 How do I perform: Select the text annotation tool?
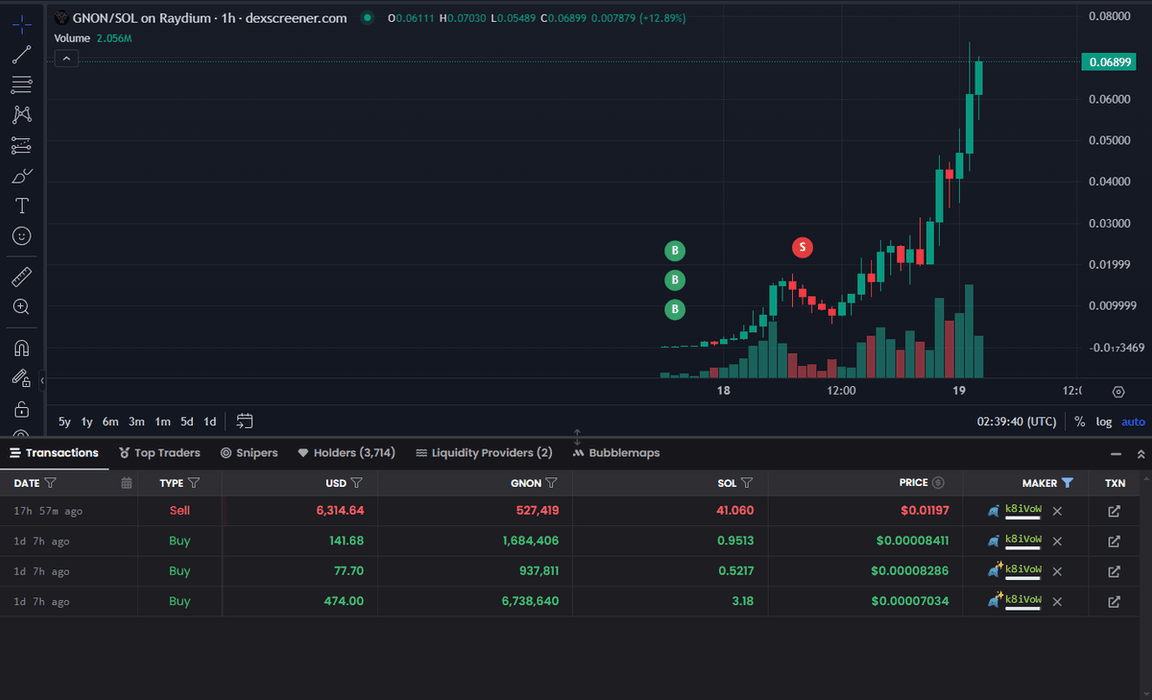[21, 206]
